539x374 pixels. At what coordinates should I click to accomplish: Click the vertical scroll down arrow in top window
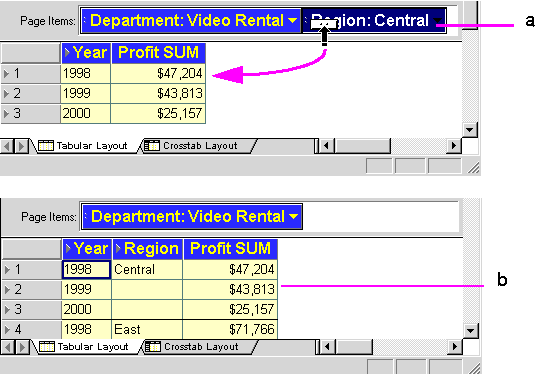click(x=470, y=130)
